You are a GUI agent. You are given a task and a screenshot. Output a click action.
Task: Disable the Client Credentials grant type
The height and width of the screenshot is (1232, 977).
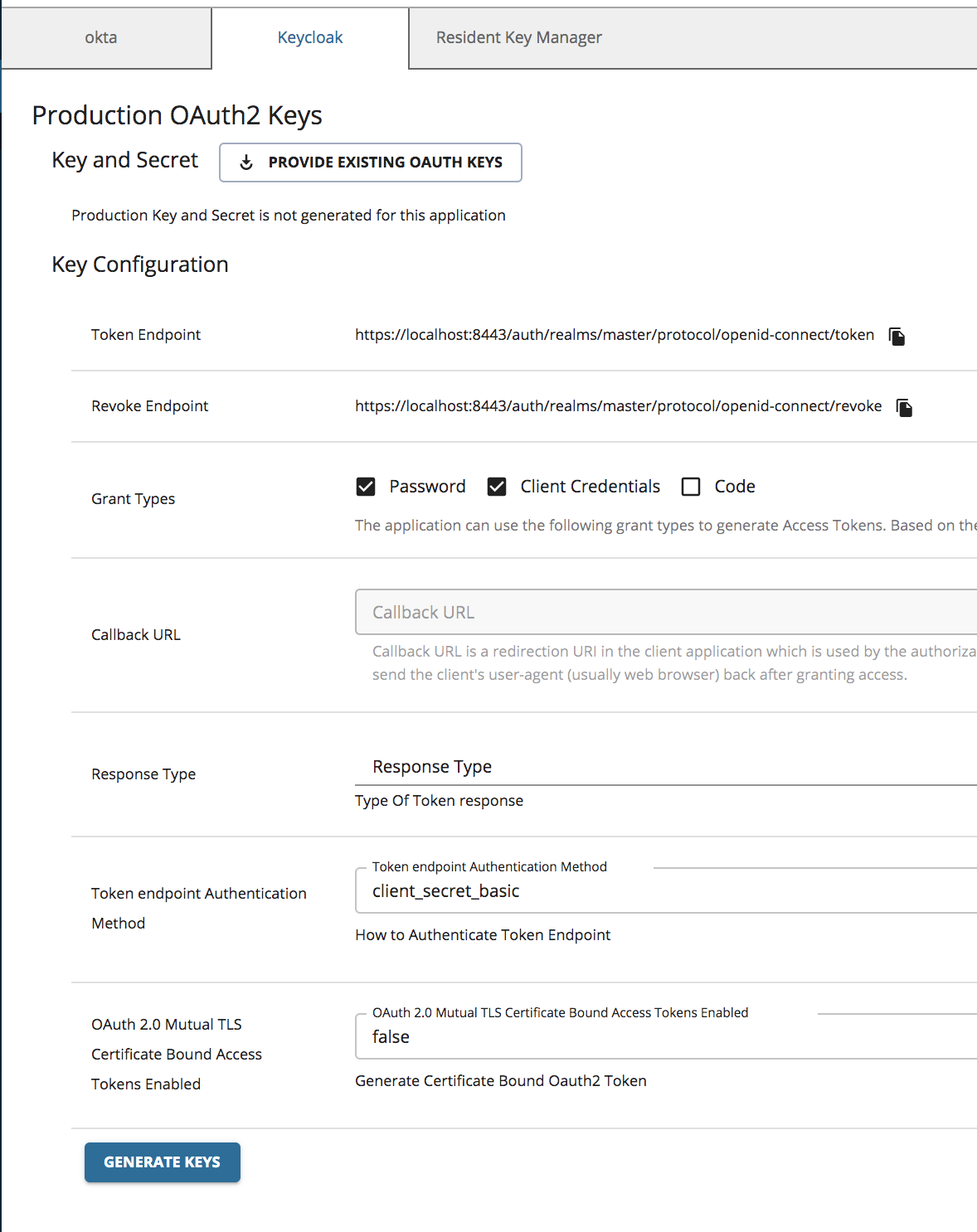point(496,486)
